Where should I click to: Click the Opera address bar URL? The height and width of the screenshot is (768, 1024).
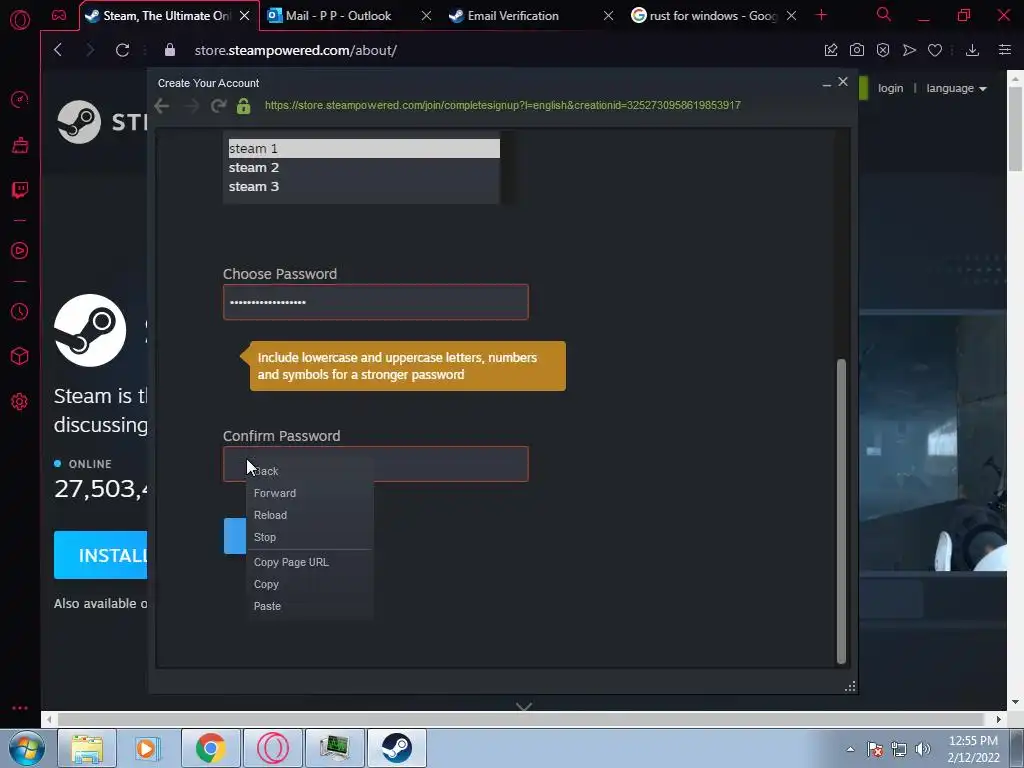(295, 50)
